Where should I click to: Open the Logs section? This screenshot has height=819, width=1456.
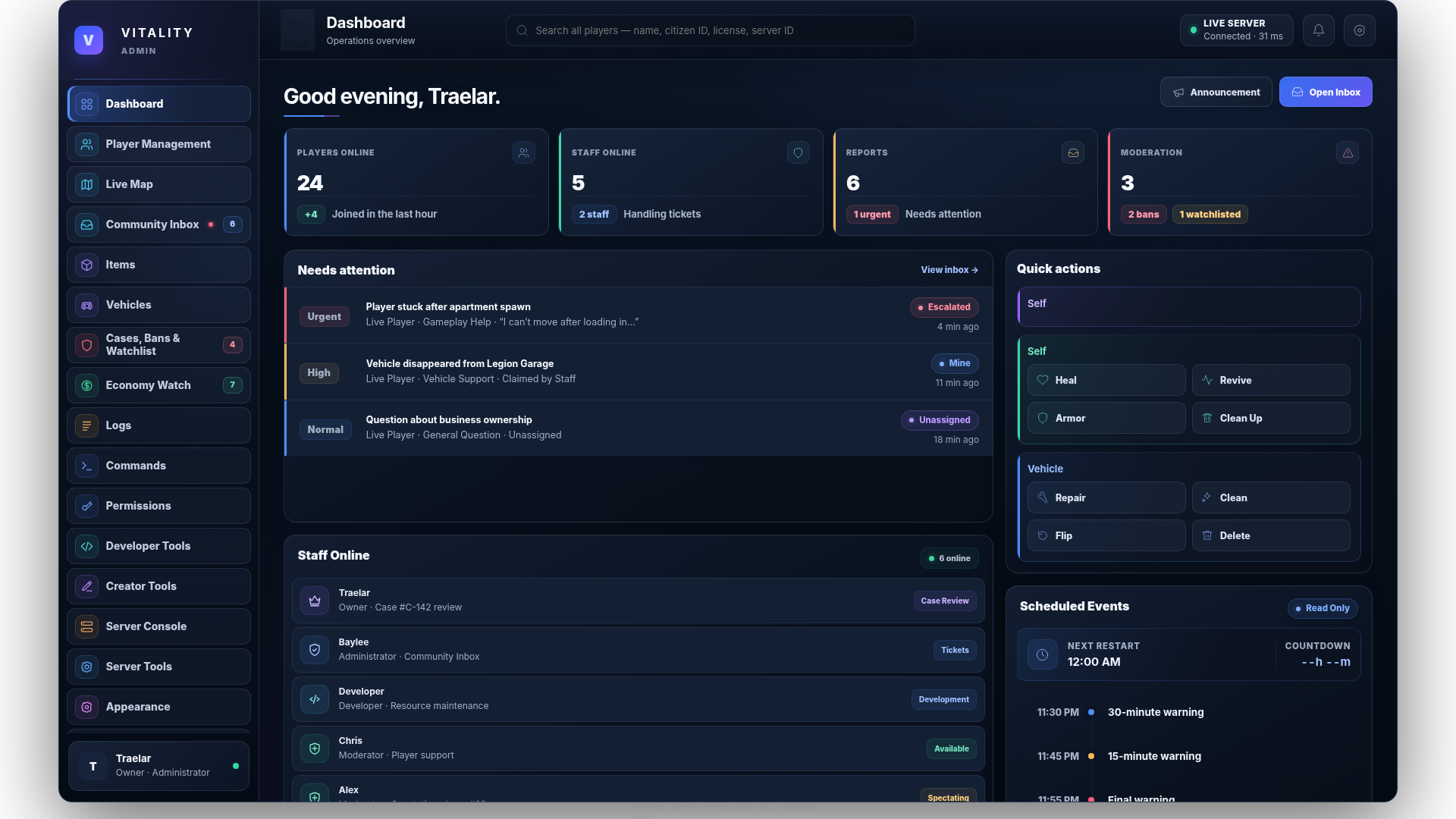[x=159, y=425]
